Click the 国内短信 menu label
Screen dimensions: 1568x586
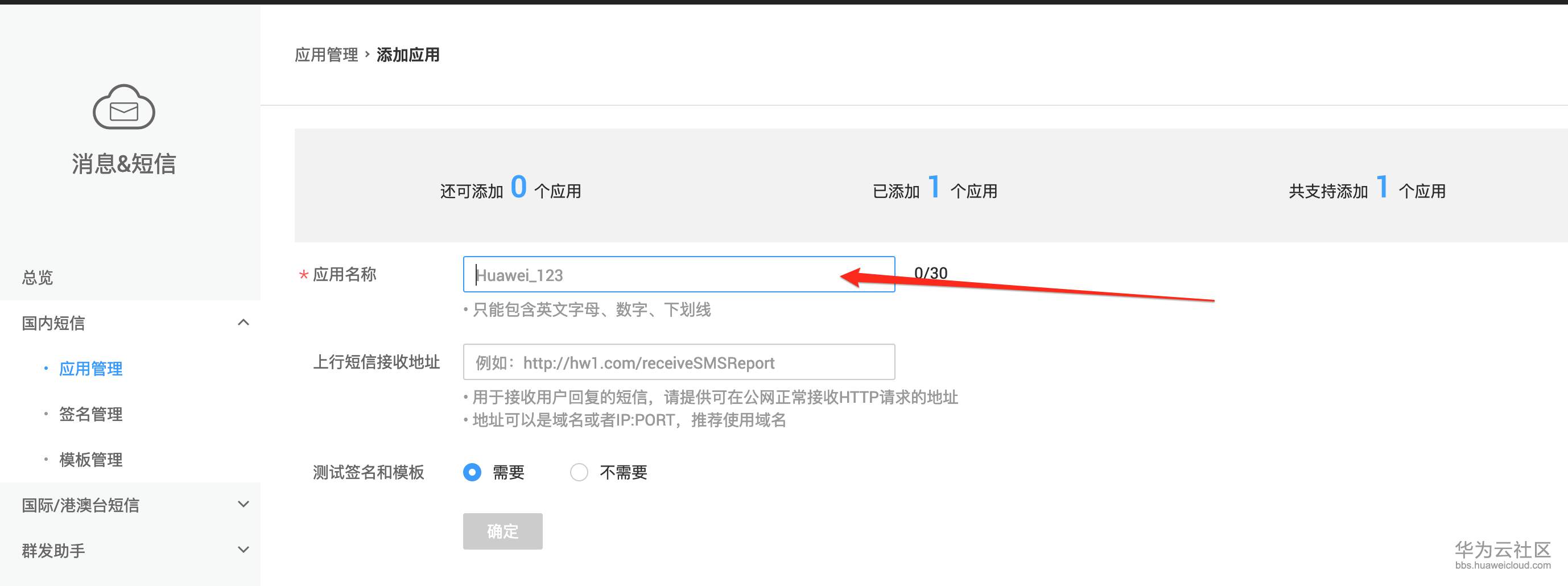pos(53,323)
